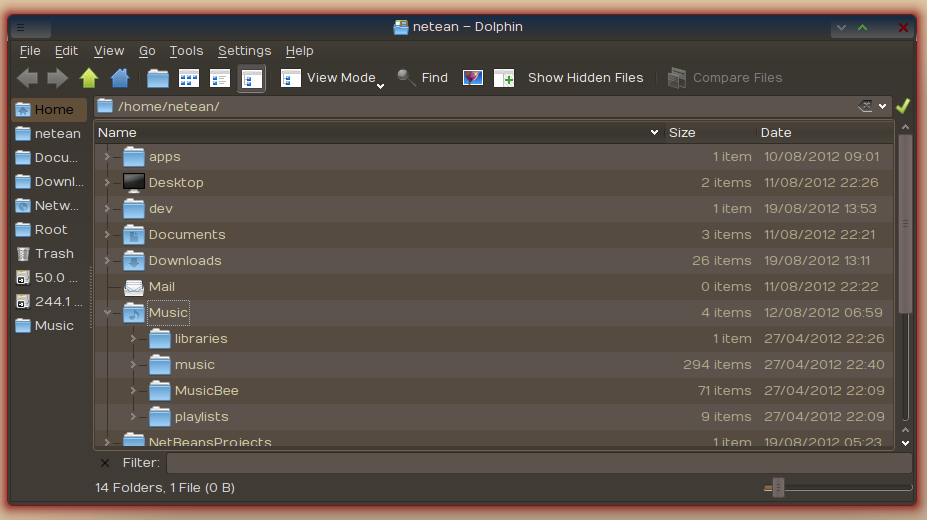The width and height of the screenshot is (927, 520).
Task: Open Music place in sidebar
Action: pos(49,326)
